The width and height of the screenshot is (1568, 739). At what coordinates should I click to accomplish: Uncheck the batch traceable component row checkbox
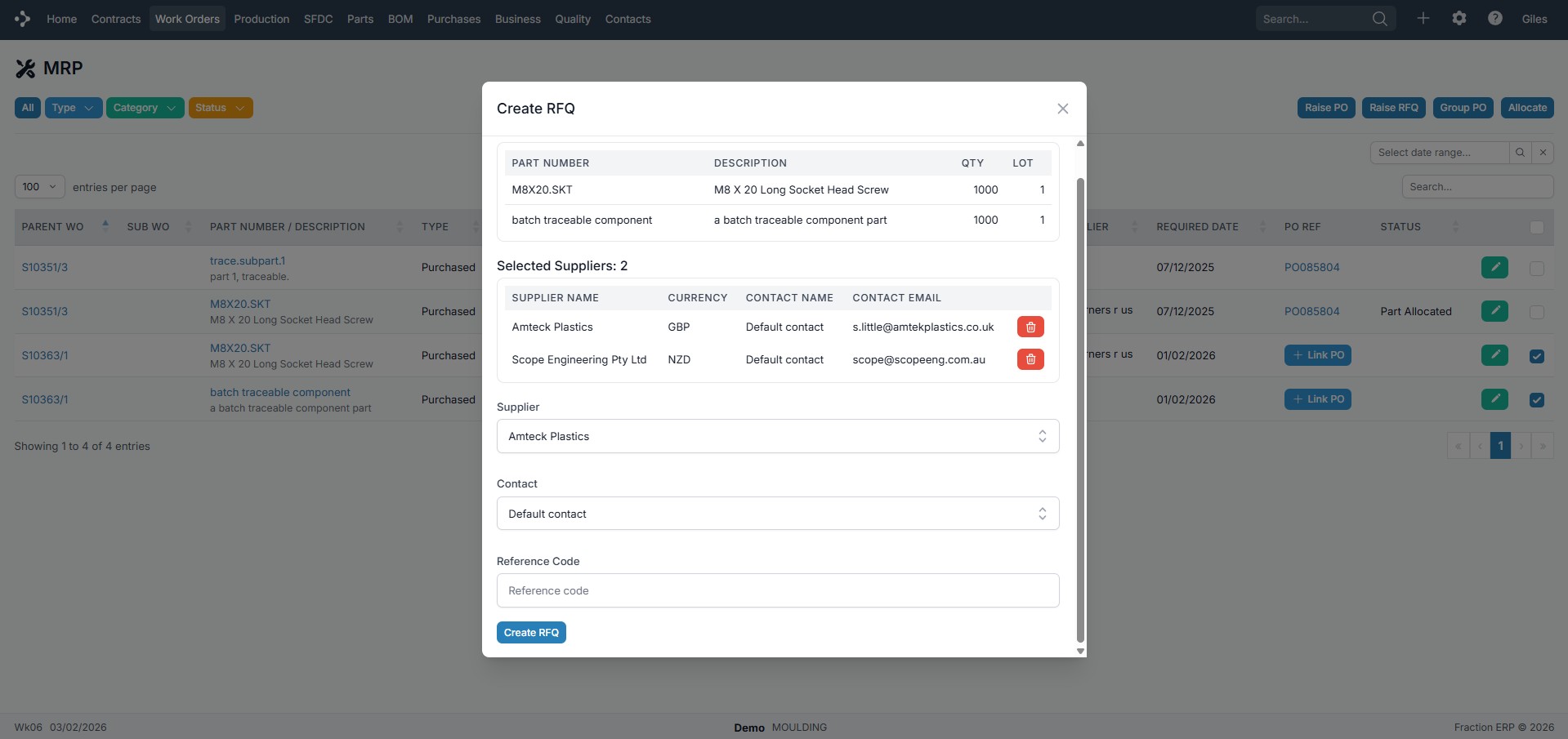tap(1536, 400)
